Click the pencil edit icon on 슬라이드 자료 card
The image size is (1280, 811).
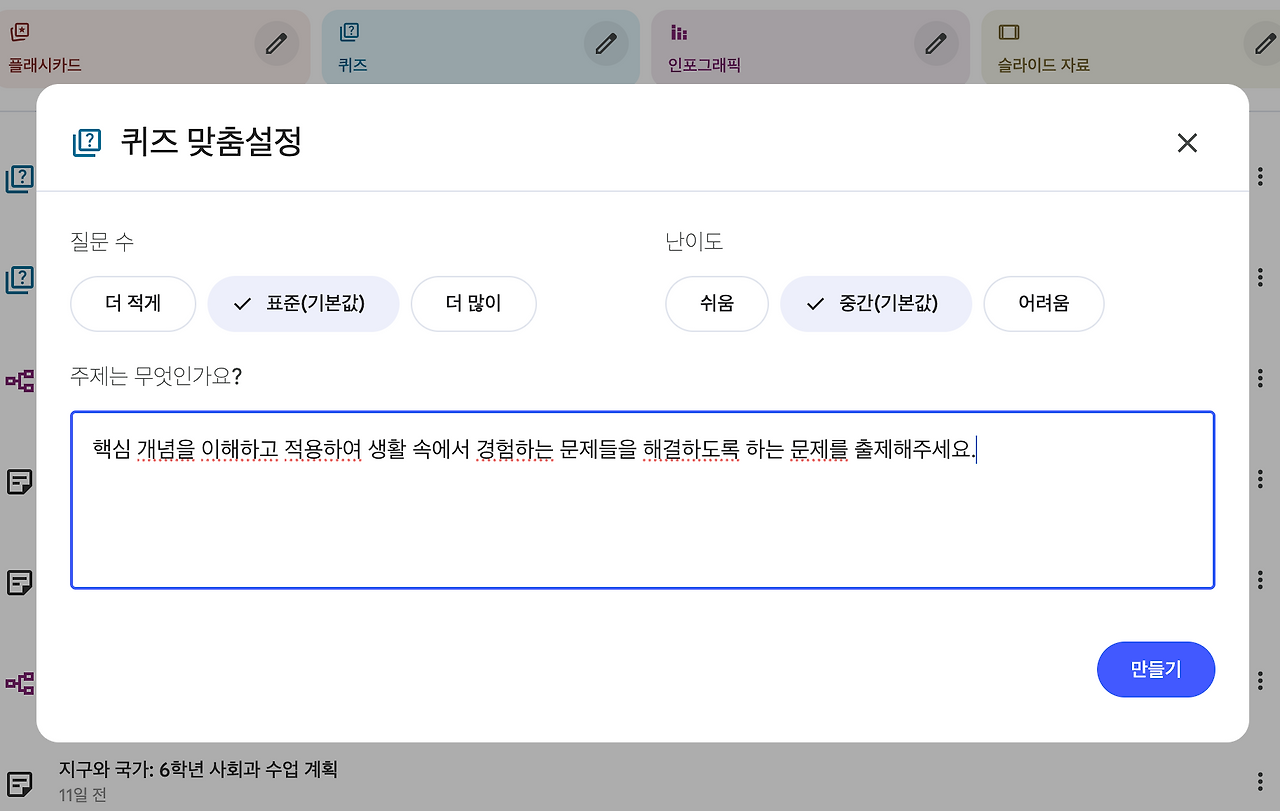(1264, 44)
